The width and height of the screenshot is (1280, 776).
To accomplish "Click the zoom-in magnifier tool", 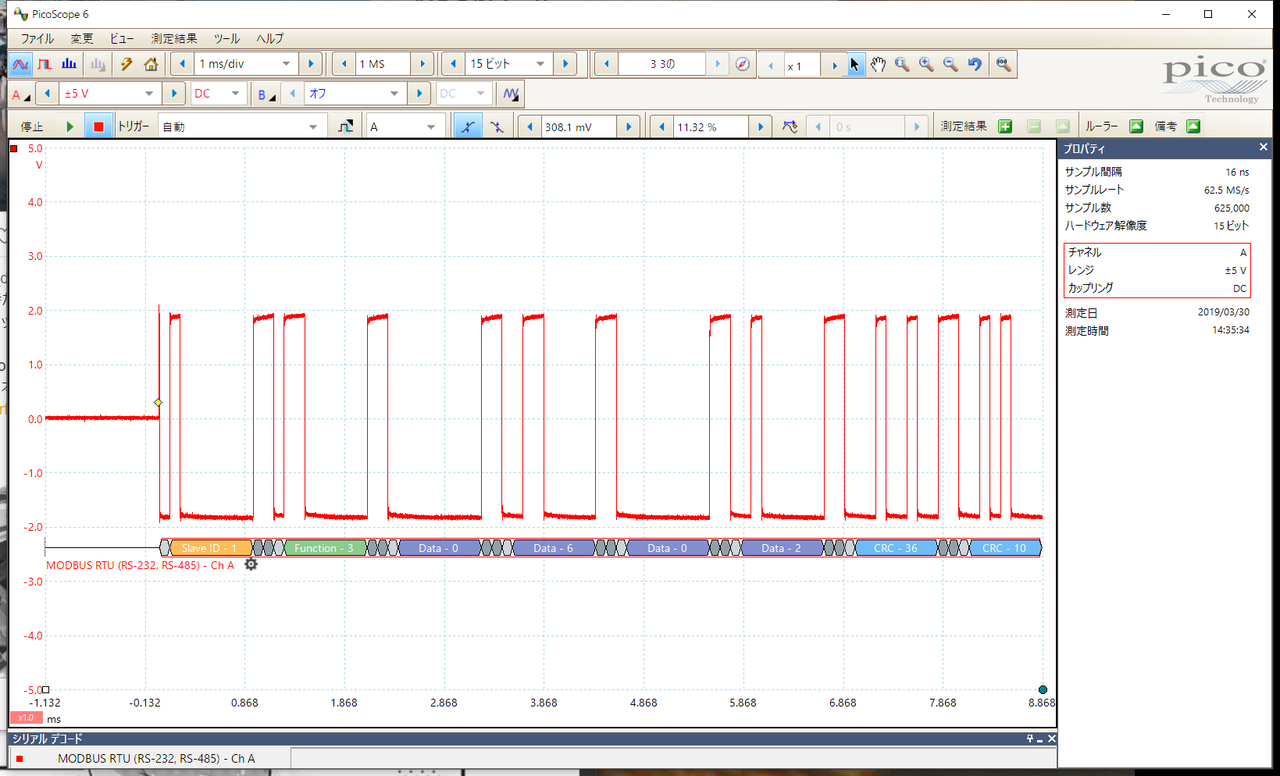I will click(926, 64).
